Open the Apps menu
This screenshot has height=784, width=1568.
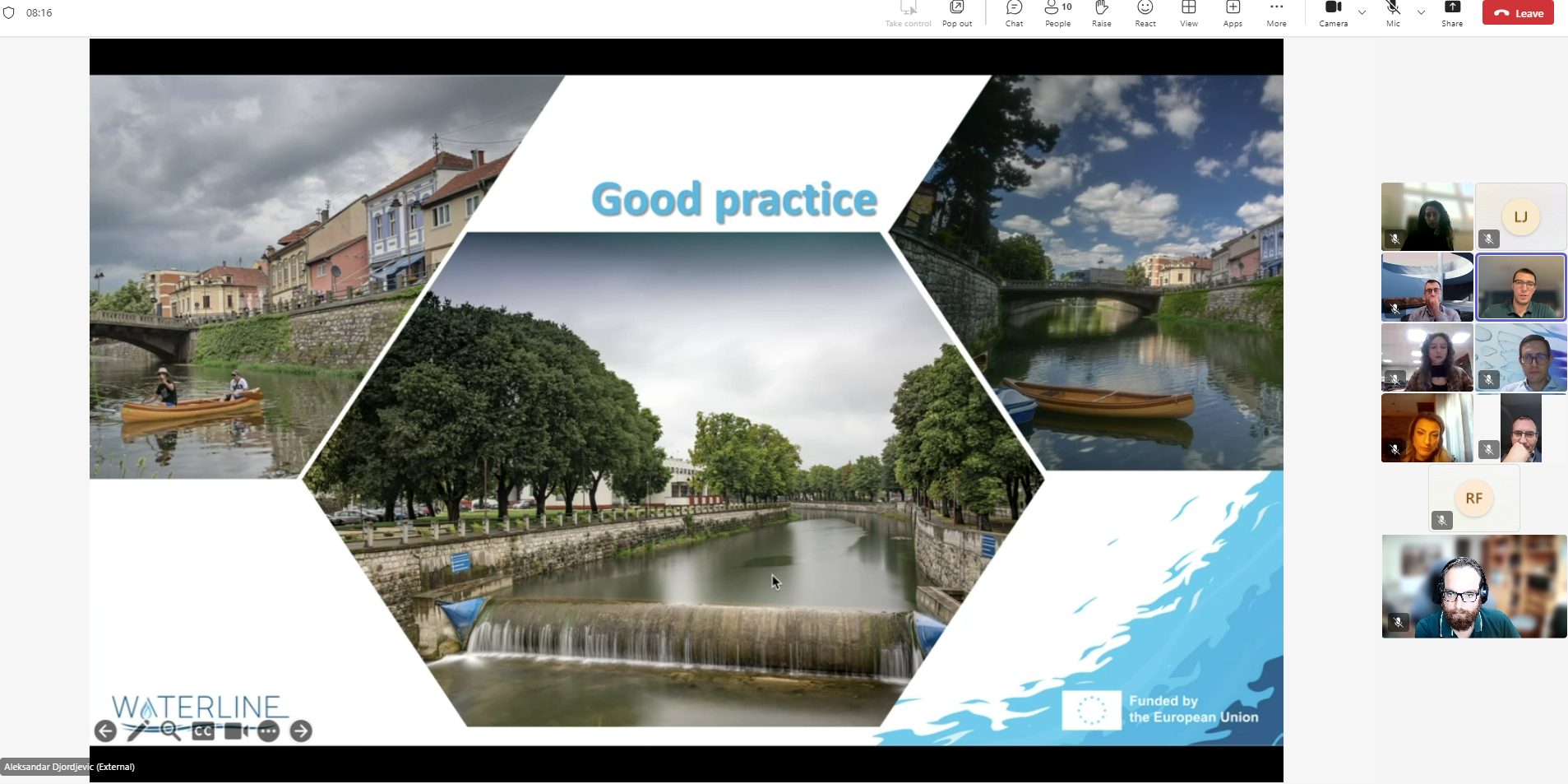(x=1233, y=14)
